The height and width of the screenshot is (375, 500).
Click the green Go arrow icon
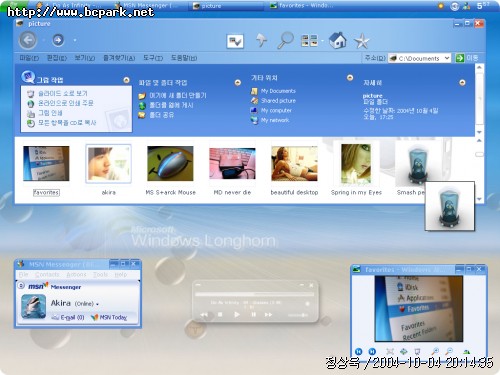tap(460, 58)
